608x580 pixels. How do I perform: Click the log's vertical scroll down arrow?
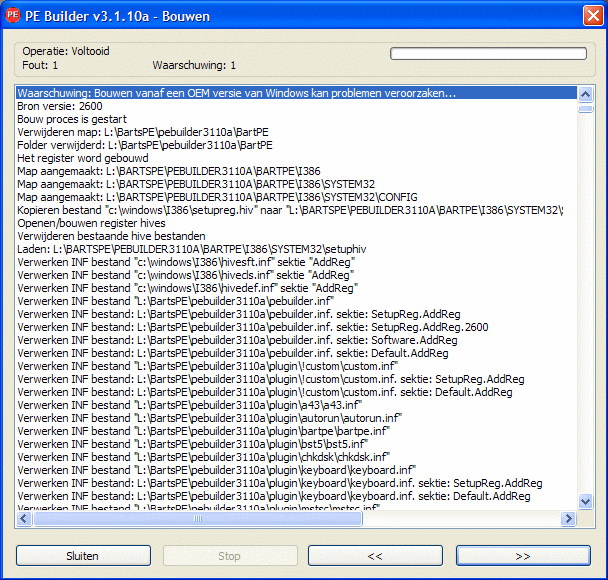coord(585,501)
